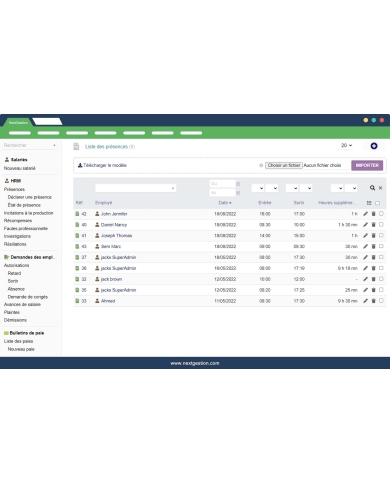Open Avances de salaire sidebar link
Image resolution: width=390 pixels, height=484 pixels.
tap(22, 304)
